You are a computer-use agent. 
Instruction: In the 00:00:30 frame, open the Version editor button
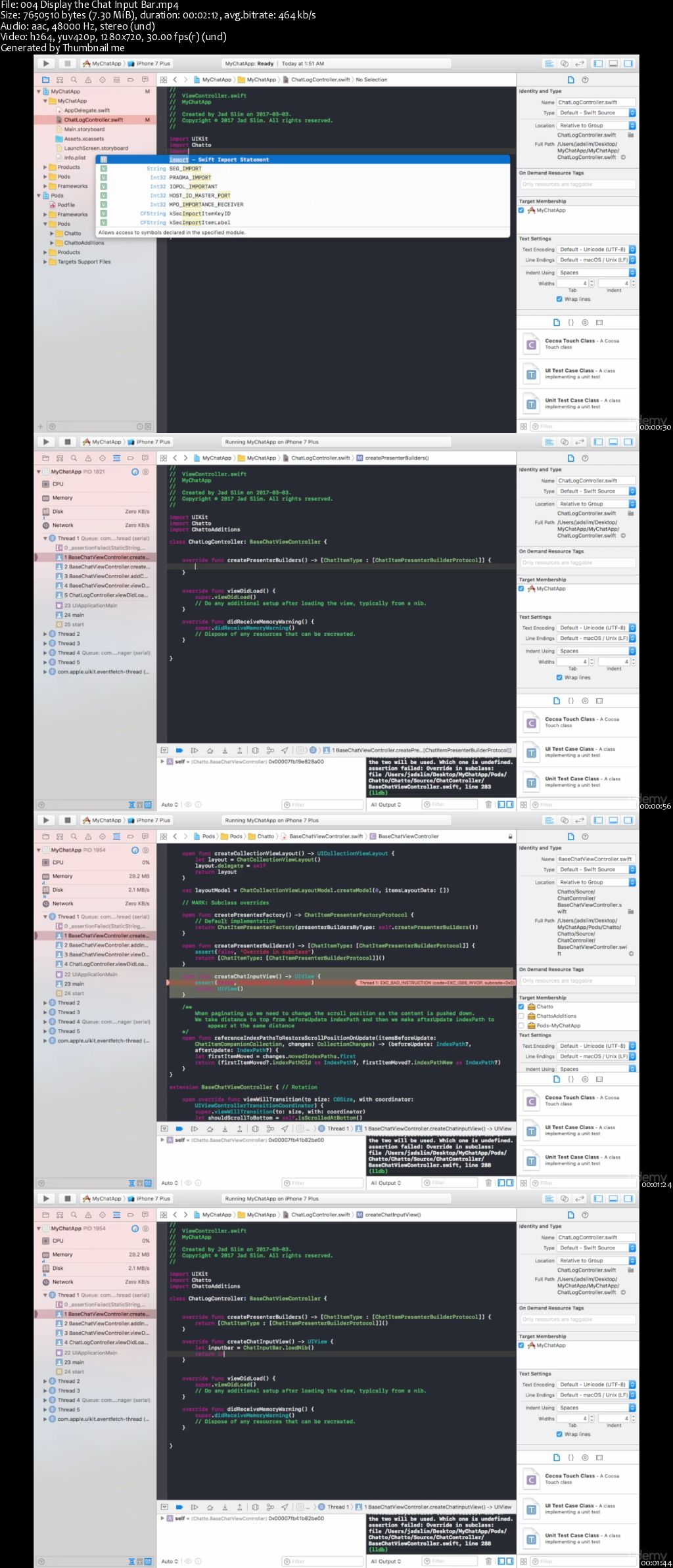tap(580, 64)
